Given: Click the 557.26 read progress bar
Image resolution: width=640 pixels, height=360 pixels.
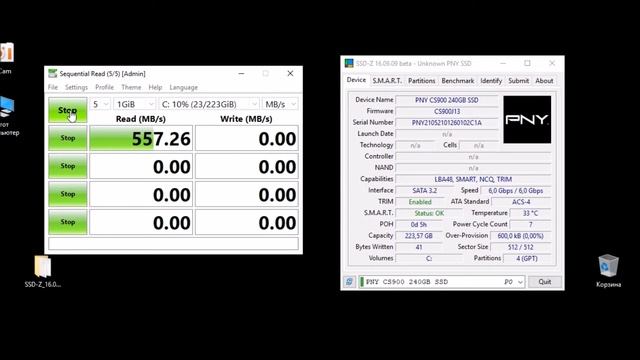Looking at the screenshot, I should click(141, 139).
